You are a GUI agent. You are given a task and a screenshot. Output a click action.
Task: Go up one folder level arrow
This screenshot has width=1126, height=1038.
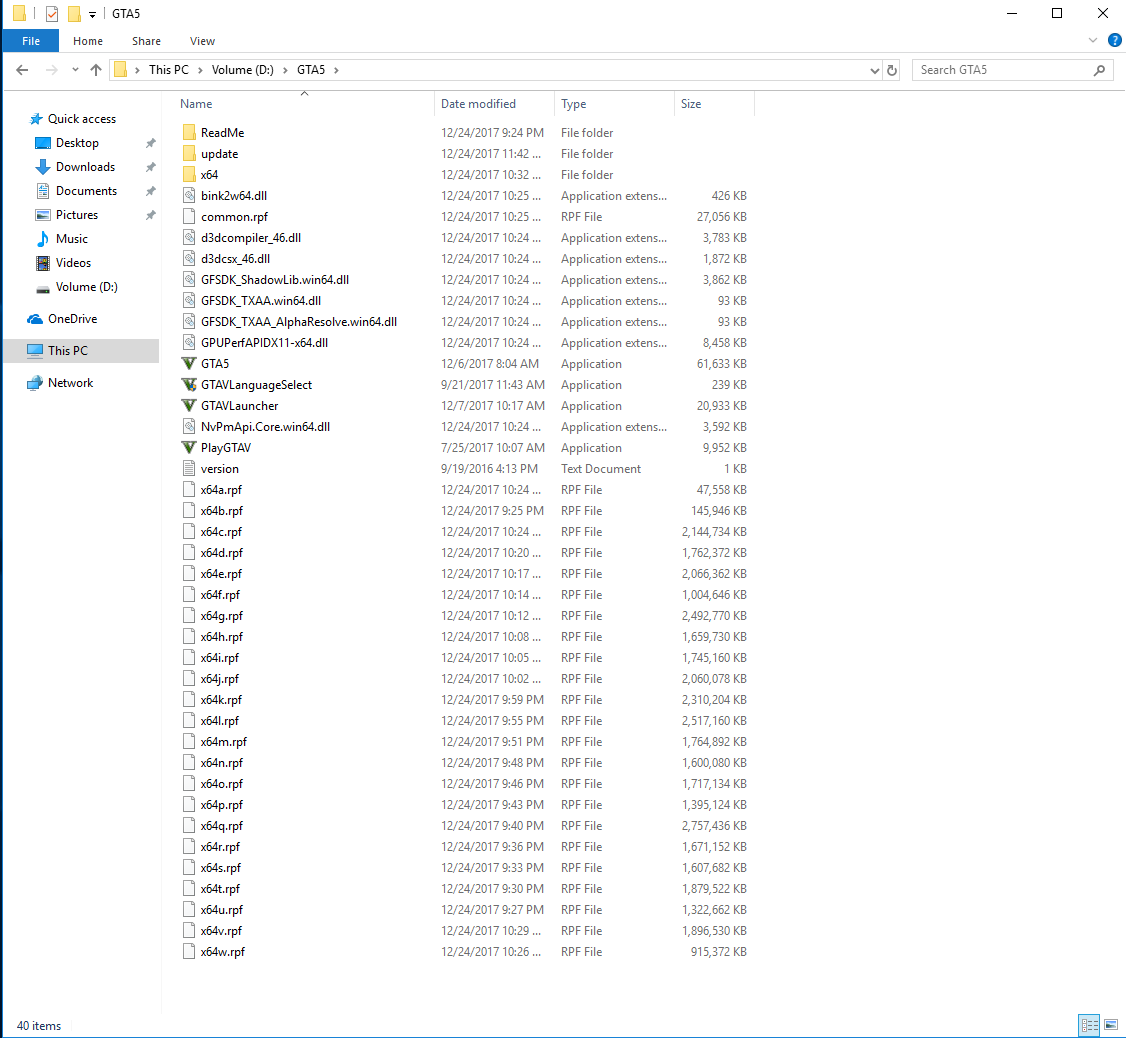96,70
